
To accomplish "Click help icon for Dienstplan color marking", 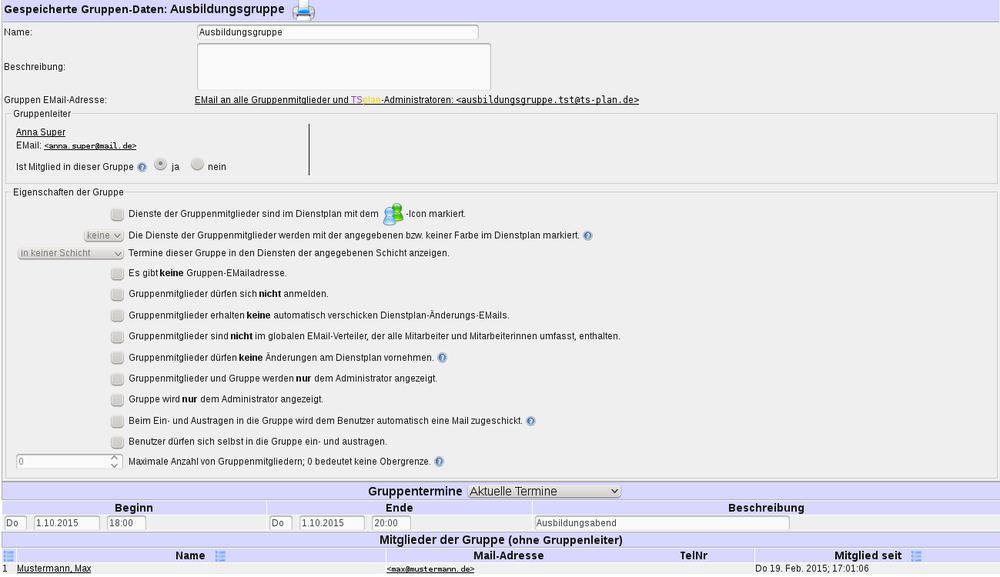I will pyautogui.click(x=588, y=236).
